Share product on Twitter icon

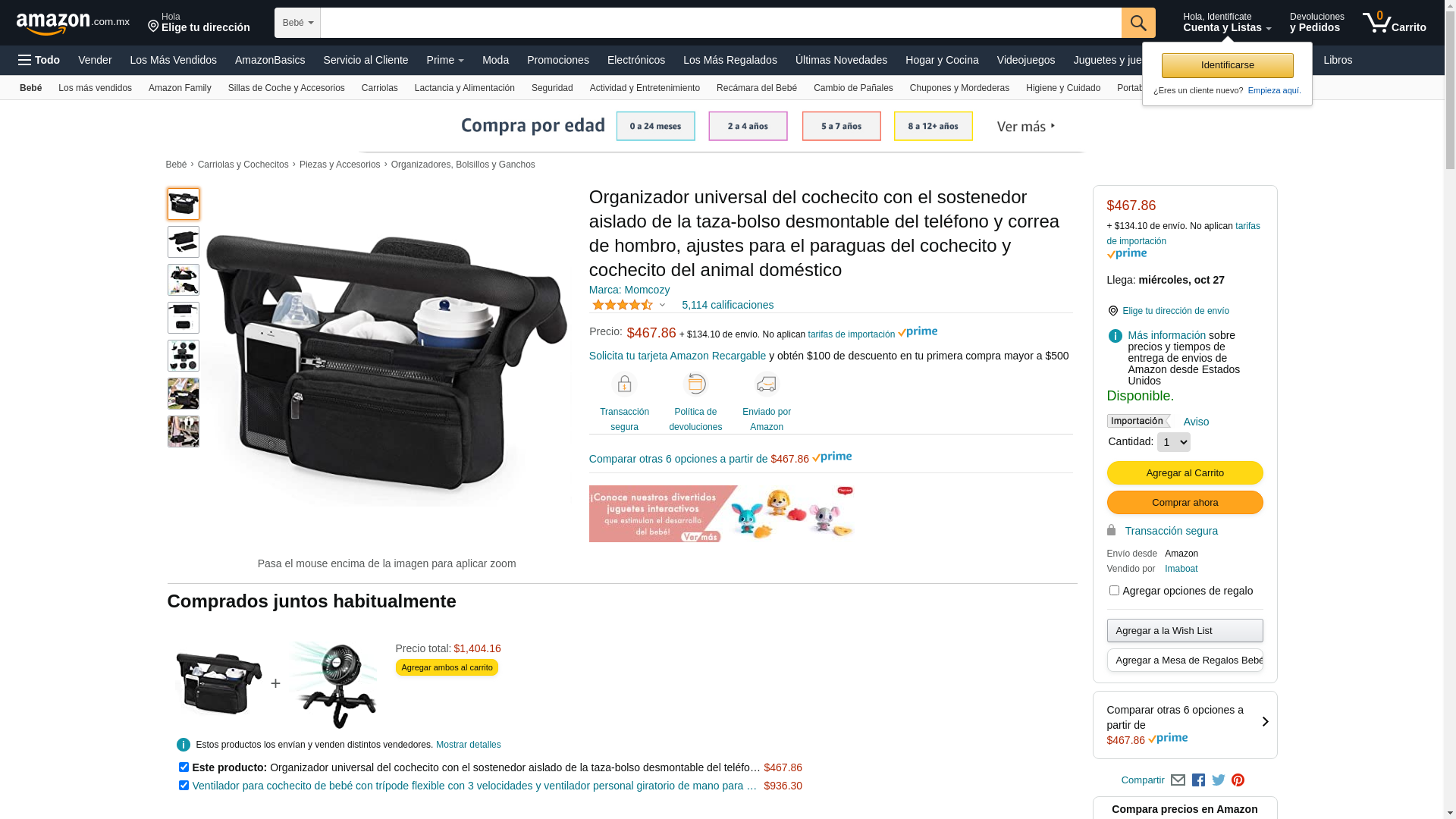point(1219,780)
